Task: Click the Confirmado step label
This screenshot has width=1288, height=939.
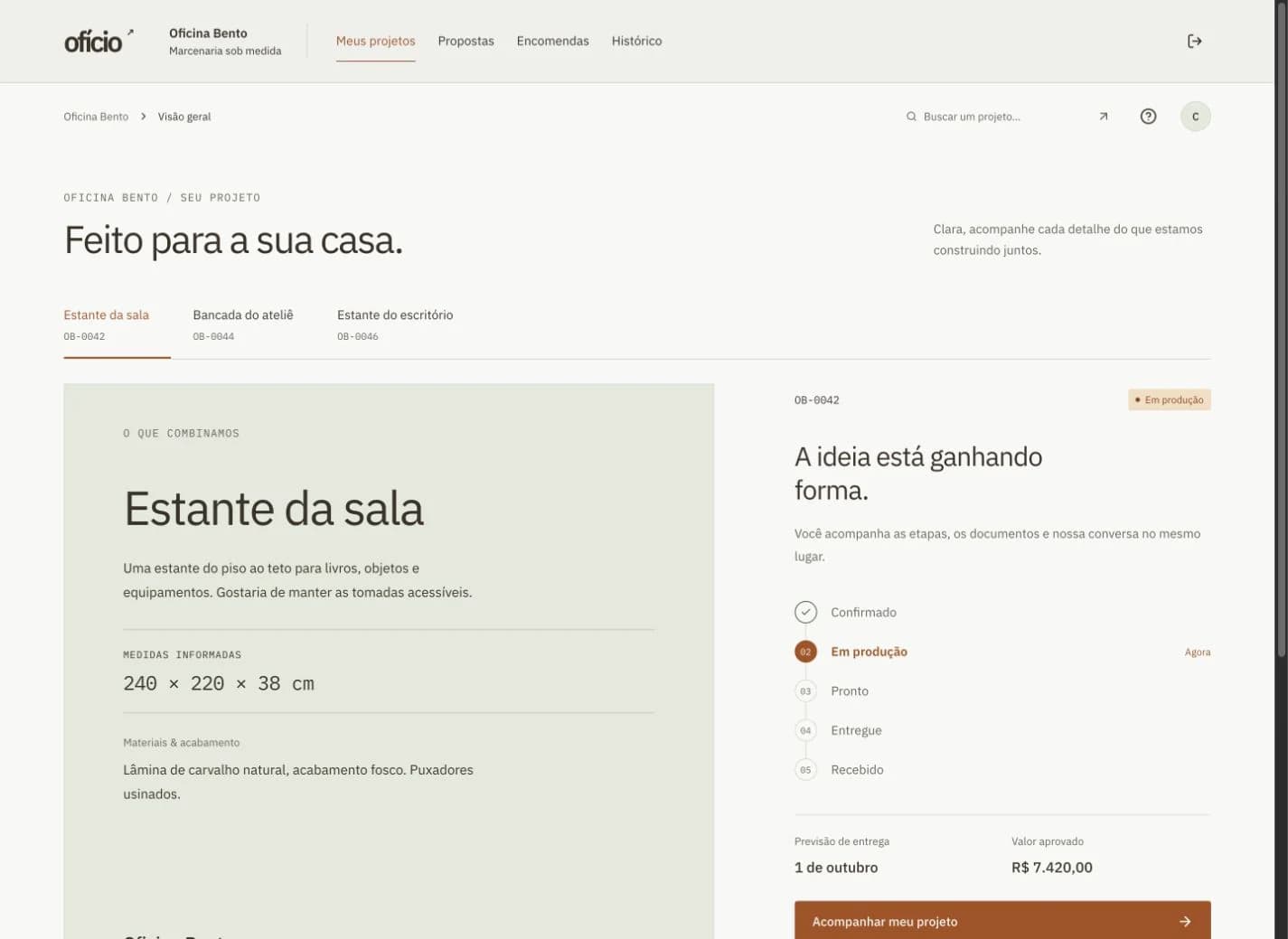Action: [864, 613]
